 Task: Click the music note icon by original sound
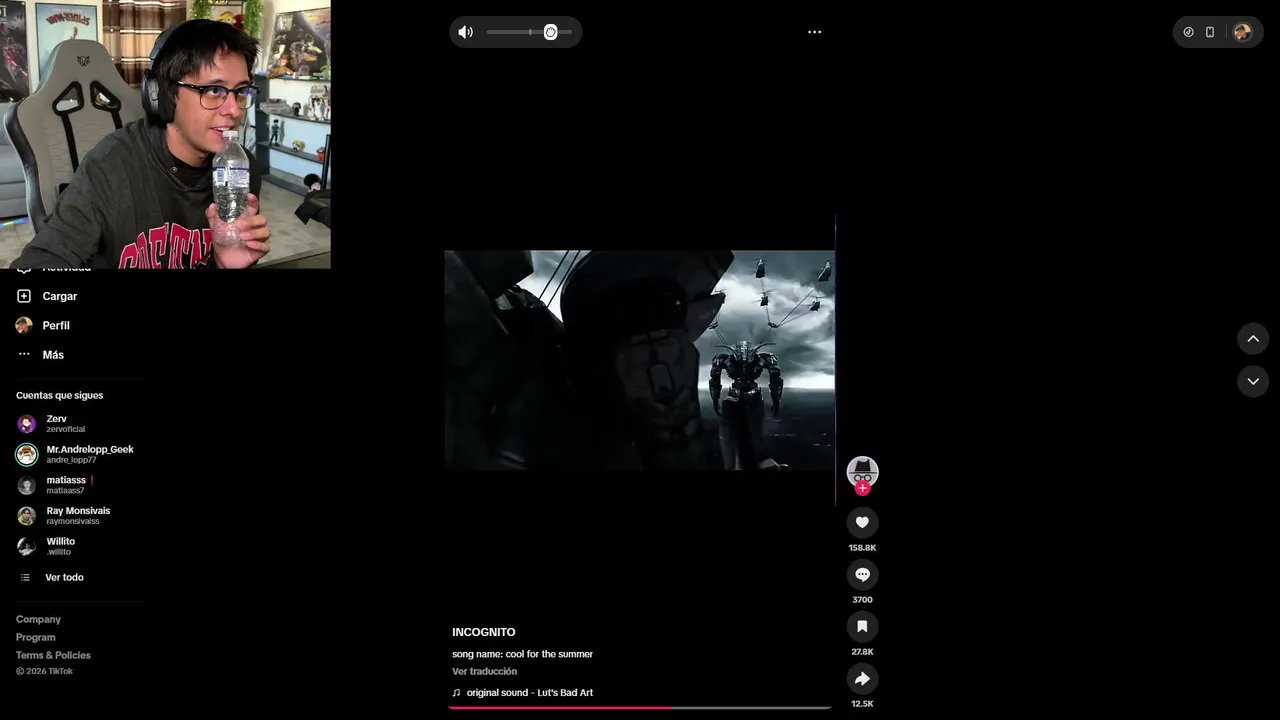[x=456, y=692]
